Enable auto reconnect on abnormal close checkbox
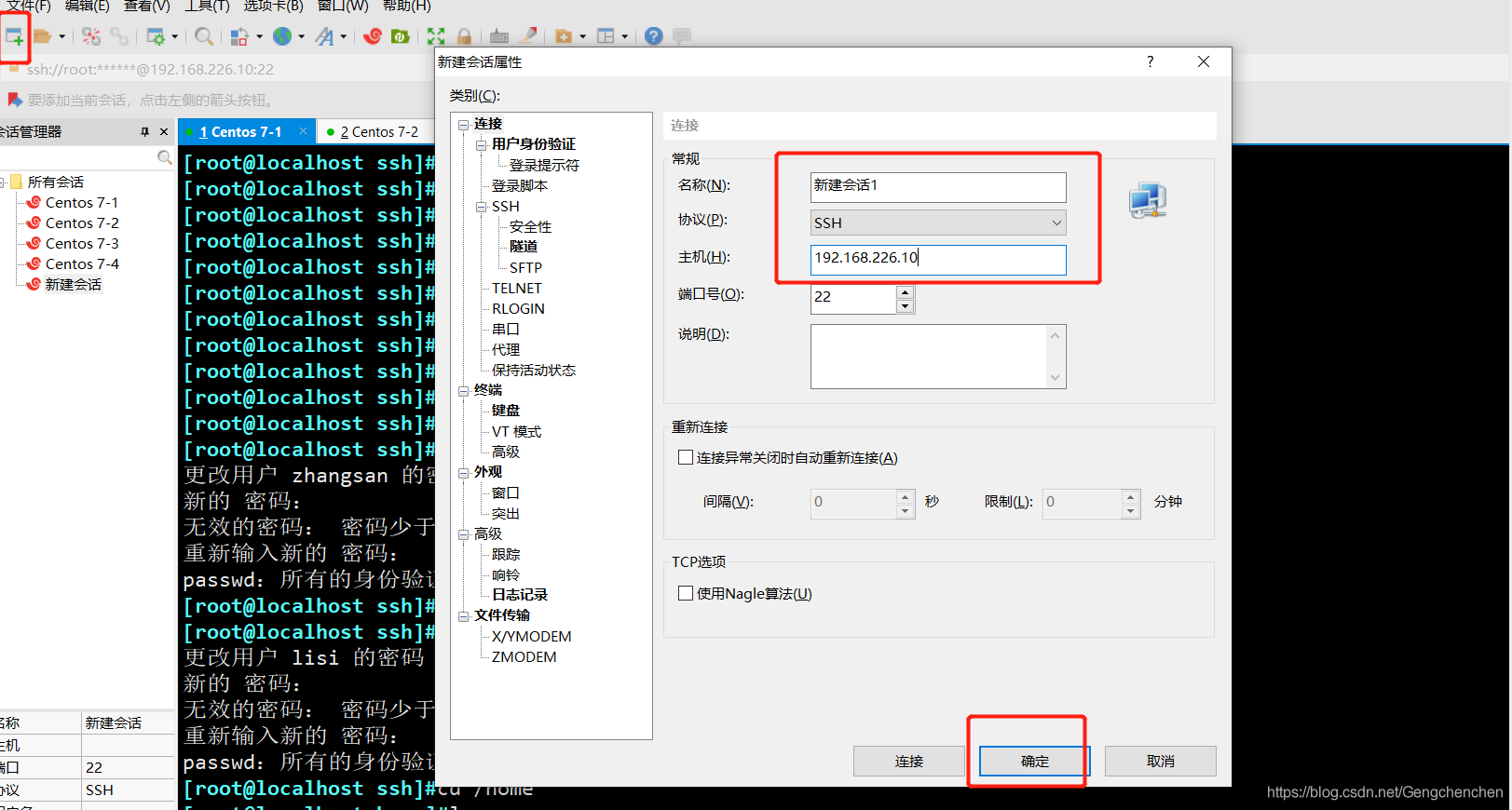This screenshot has width=1512, height=810. point(686,457)
